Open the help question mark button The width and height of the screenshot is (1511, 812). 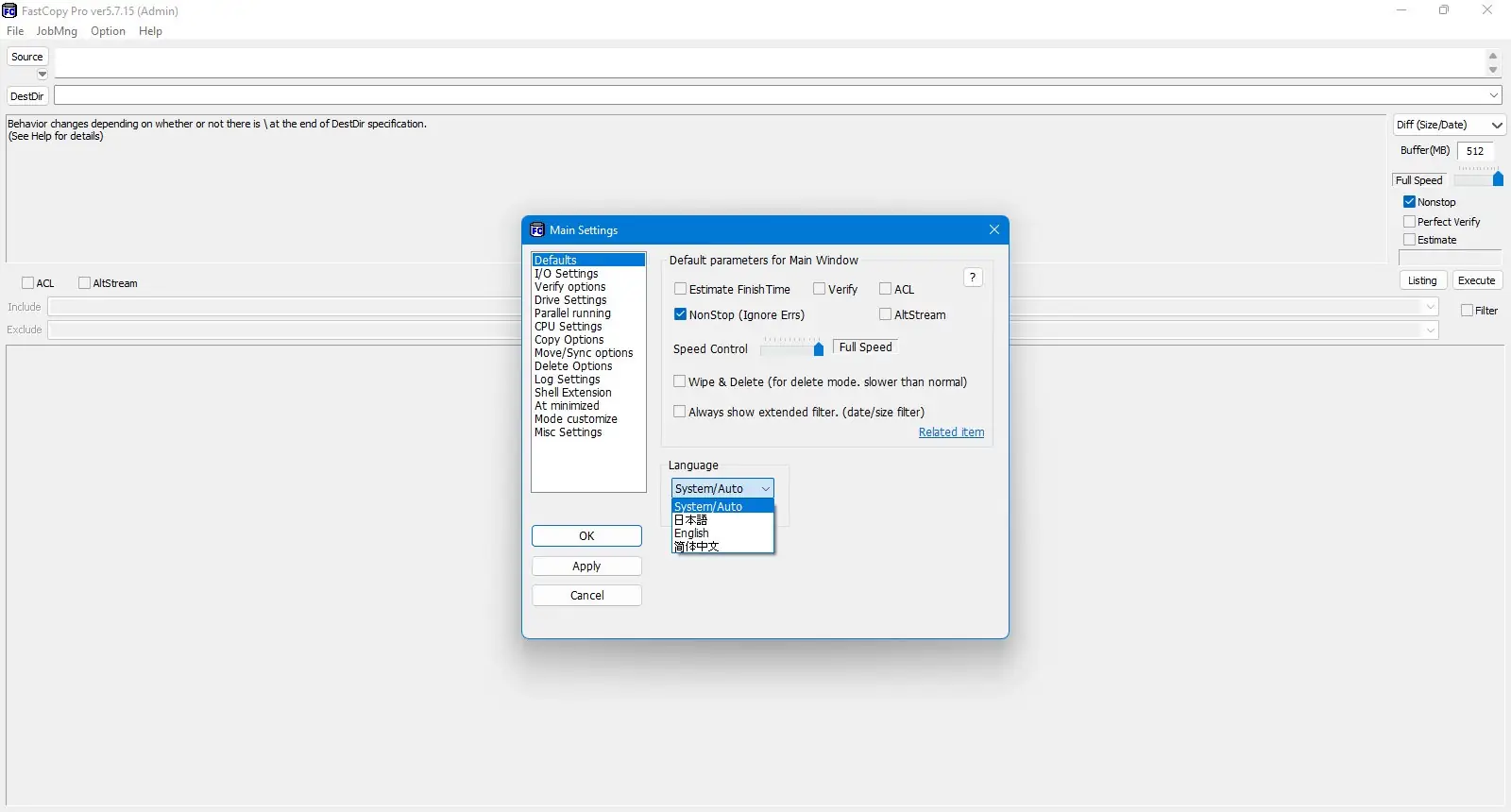click(x=973, y=278)
